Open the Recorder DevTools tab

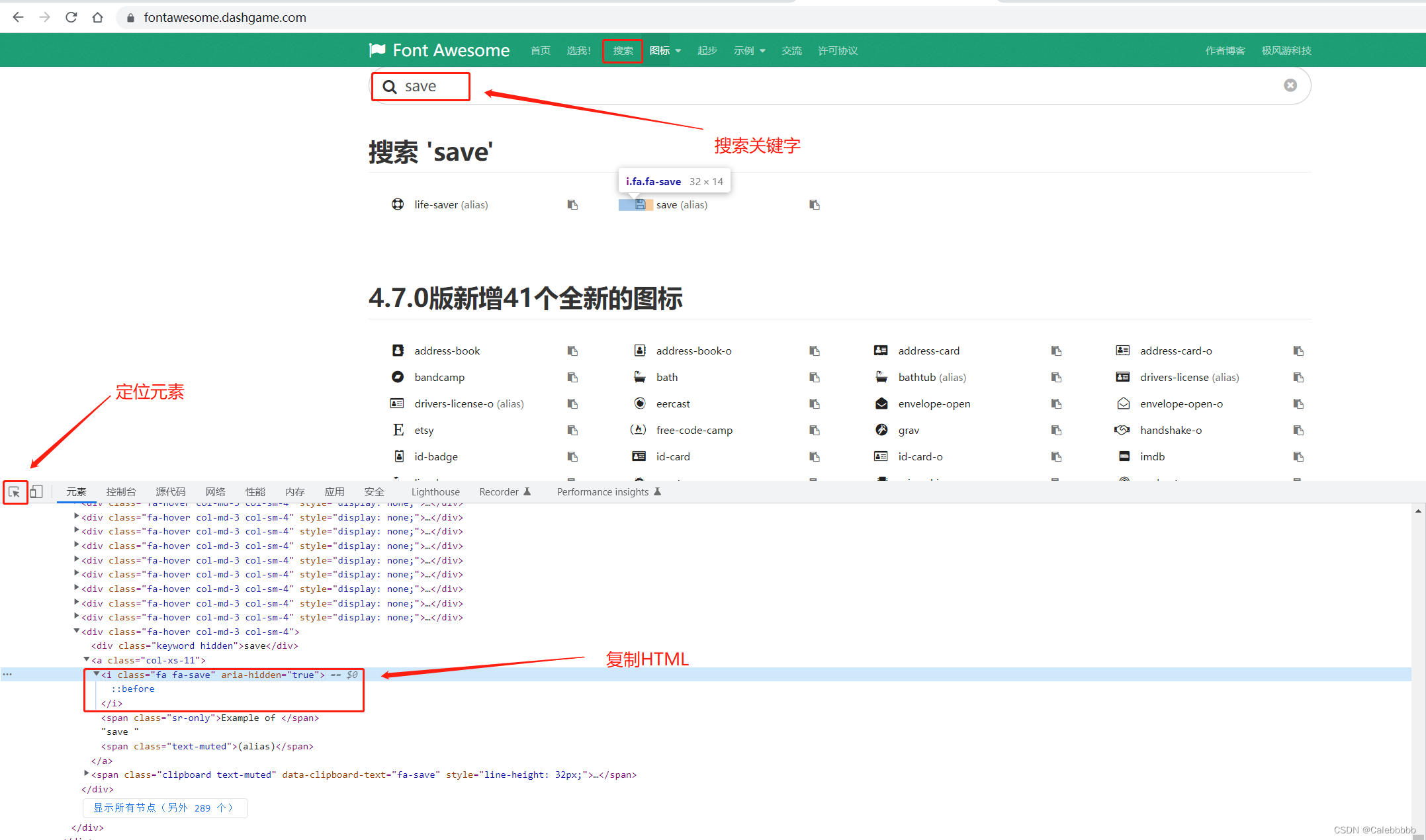[x=505, y=492]
